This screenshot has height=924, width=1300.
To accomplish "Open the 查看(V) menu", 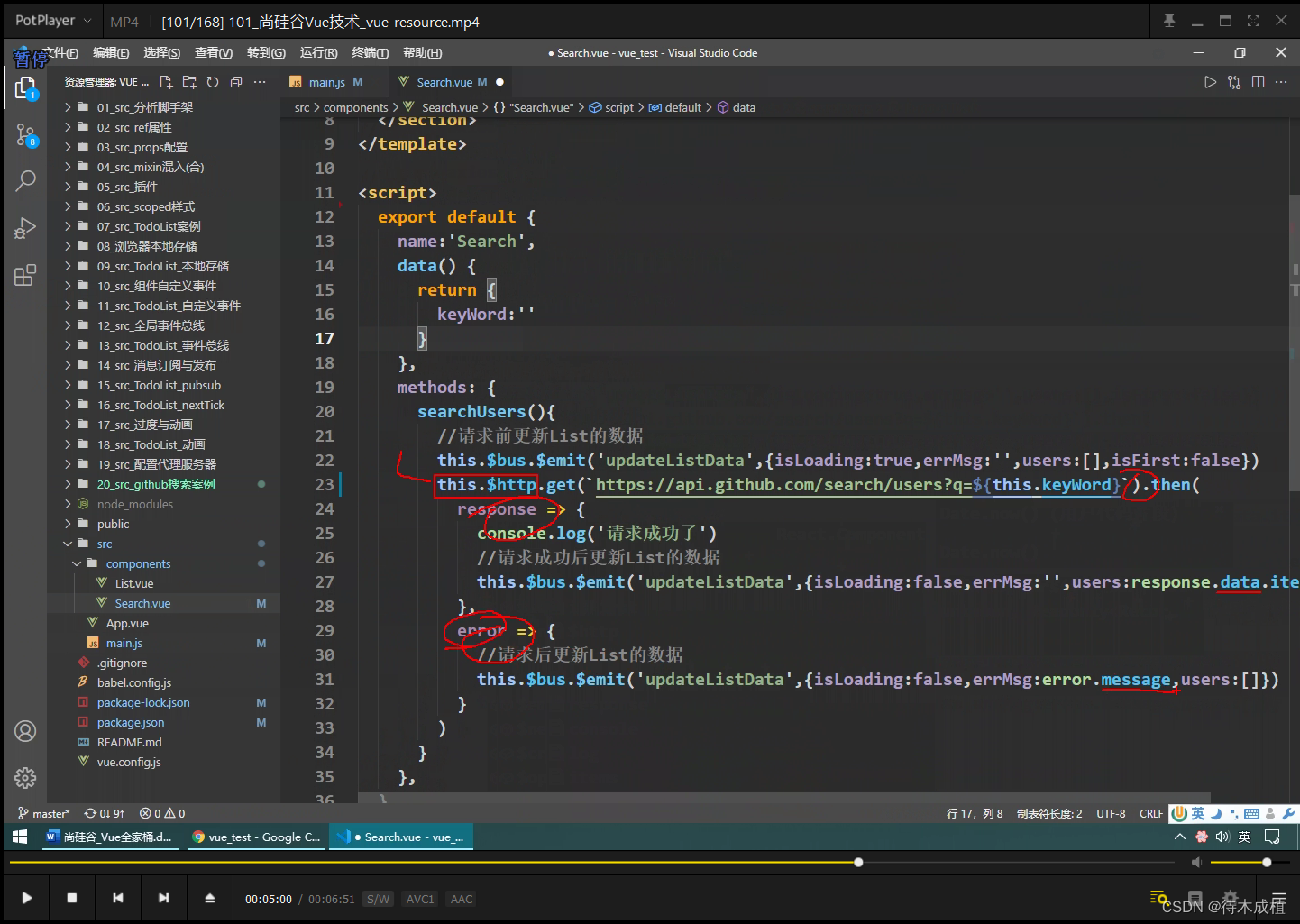I will [214, 53].
